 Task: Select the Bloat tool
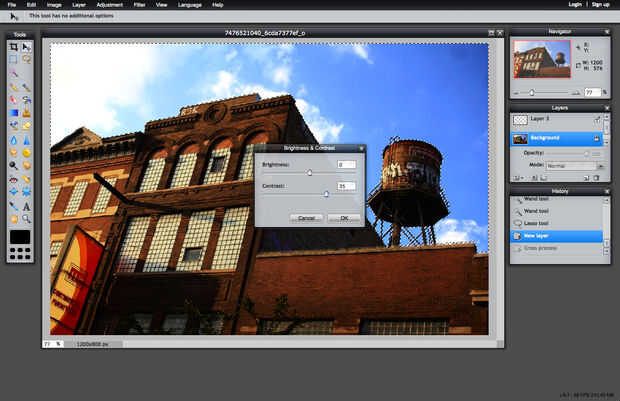click(x=14, y=192)
